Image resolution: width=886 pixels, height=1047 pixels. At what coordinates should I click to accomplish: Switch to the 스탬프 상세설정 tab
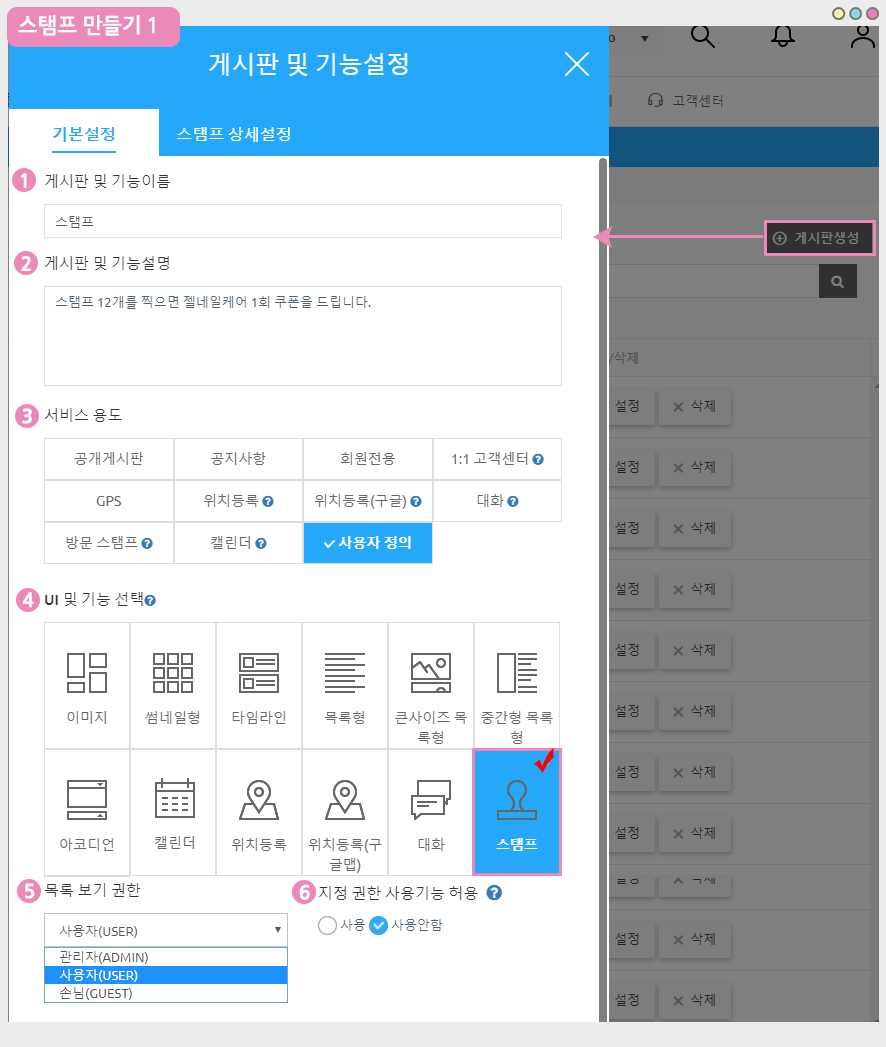(x=234, y=133)
